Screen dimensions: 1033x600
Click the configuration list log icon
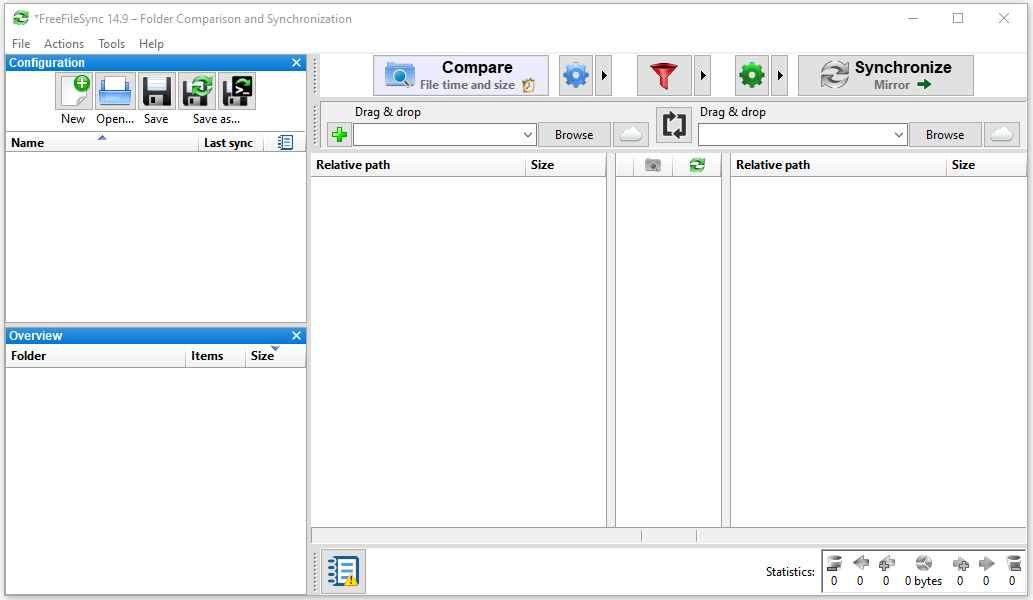285,142
